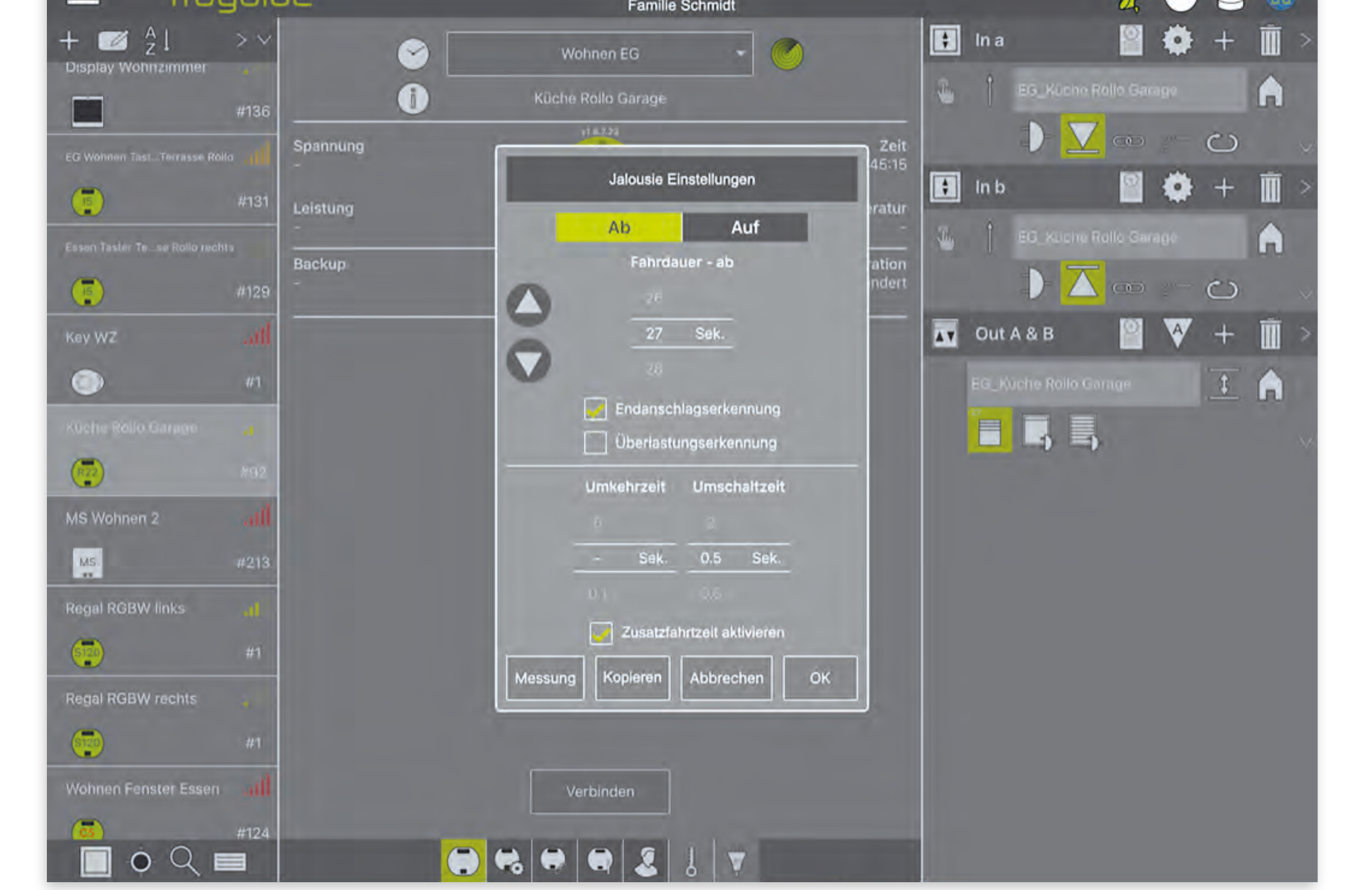Click the Abbrechen button

point(726,678)
